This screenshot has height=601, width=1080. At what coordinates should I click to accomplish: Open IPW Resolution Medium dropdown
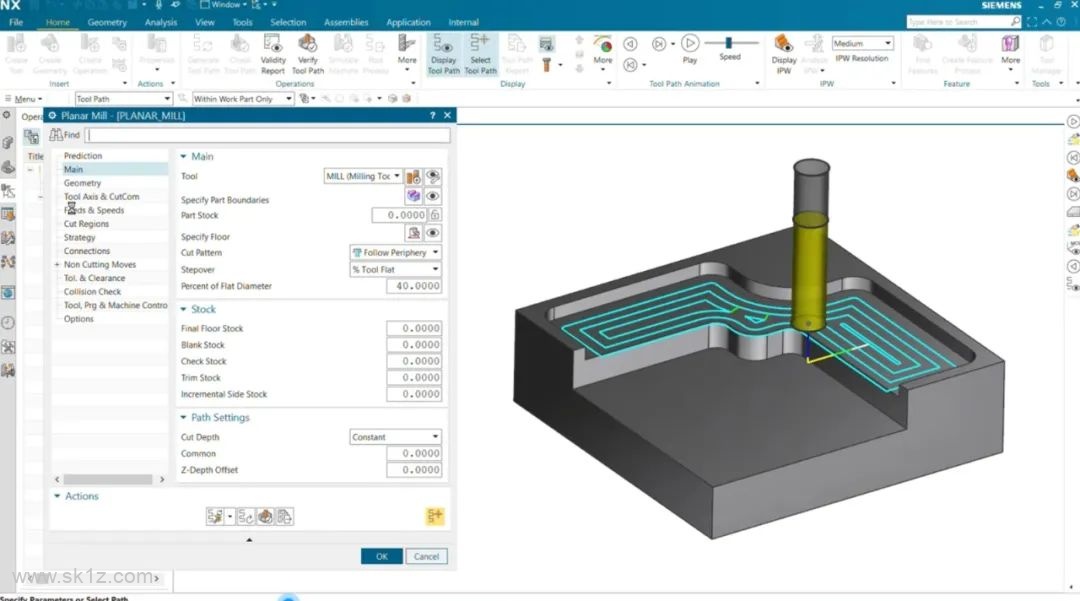862,43
